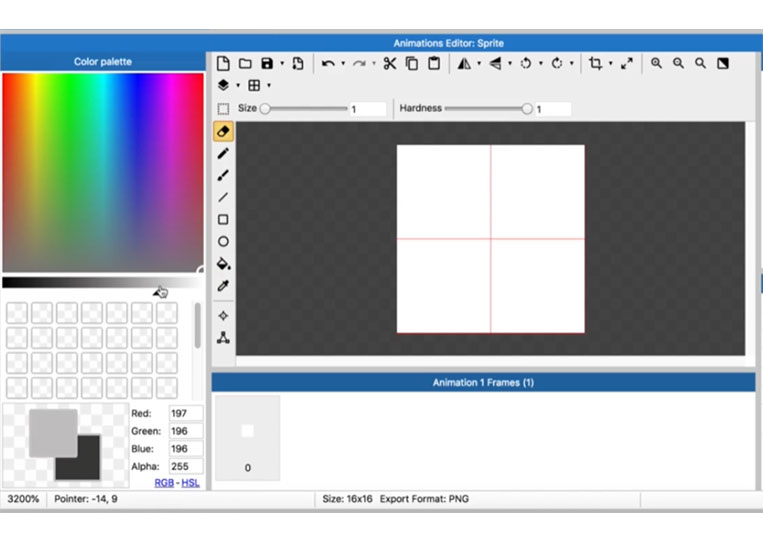The image size is (763, 541).
Task: Expand the Save options dropdown arrow
Action: tap(282, 63)
